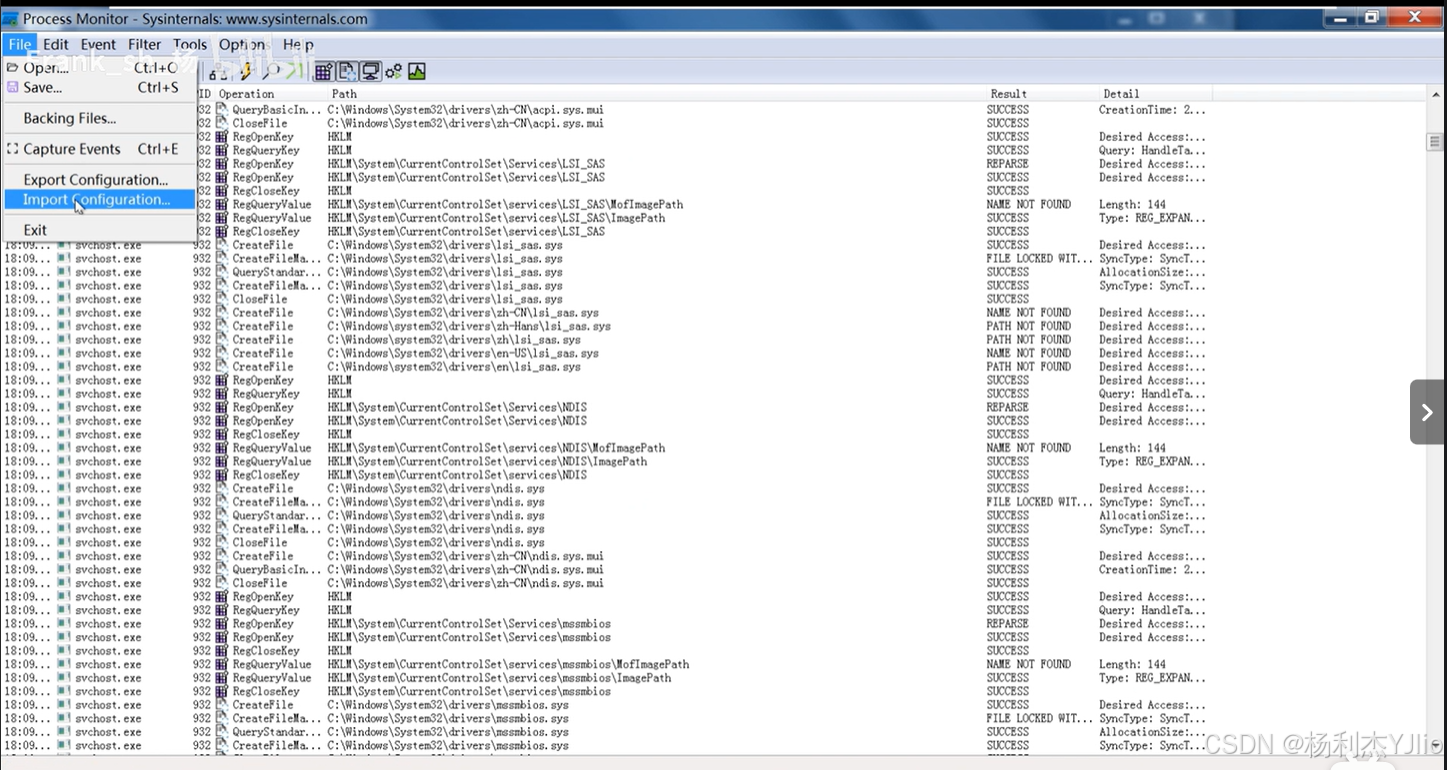1447x770 pixels.
Task: Choose Exit from the File menu
Action: [x=98, y=230]
